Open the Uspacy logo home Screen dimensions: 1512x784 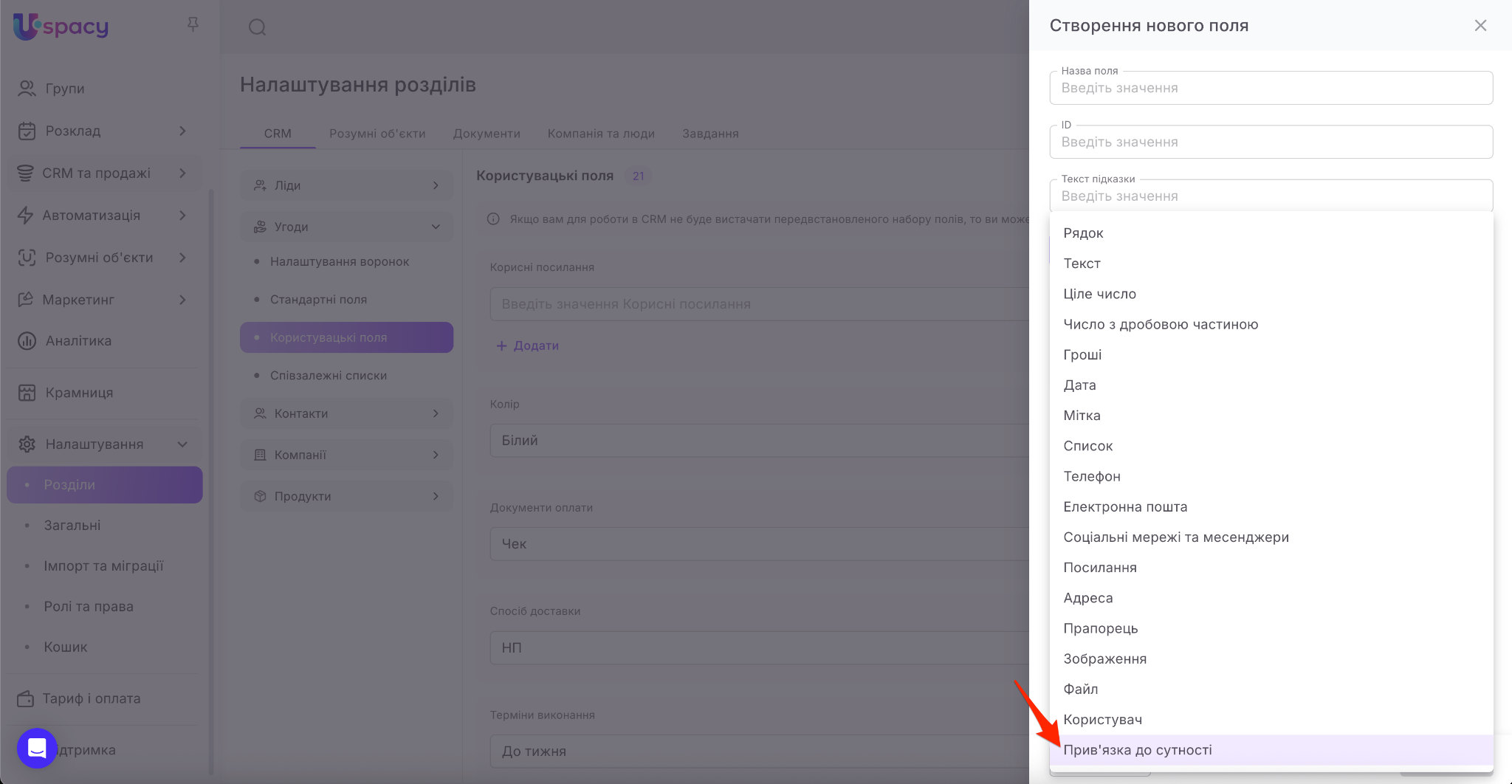[61, 27]
